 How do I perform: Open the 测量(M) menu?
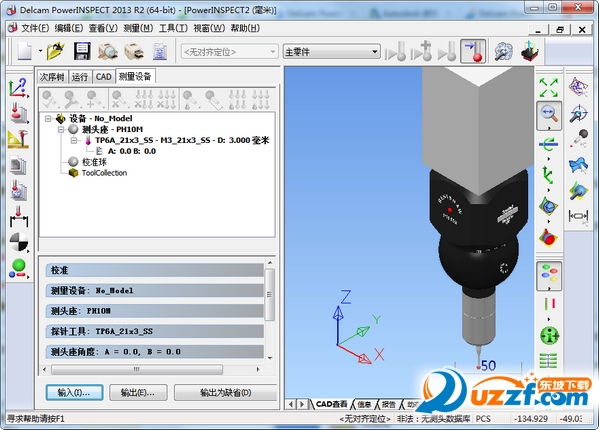138,28
